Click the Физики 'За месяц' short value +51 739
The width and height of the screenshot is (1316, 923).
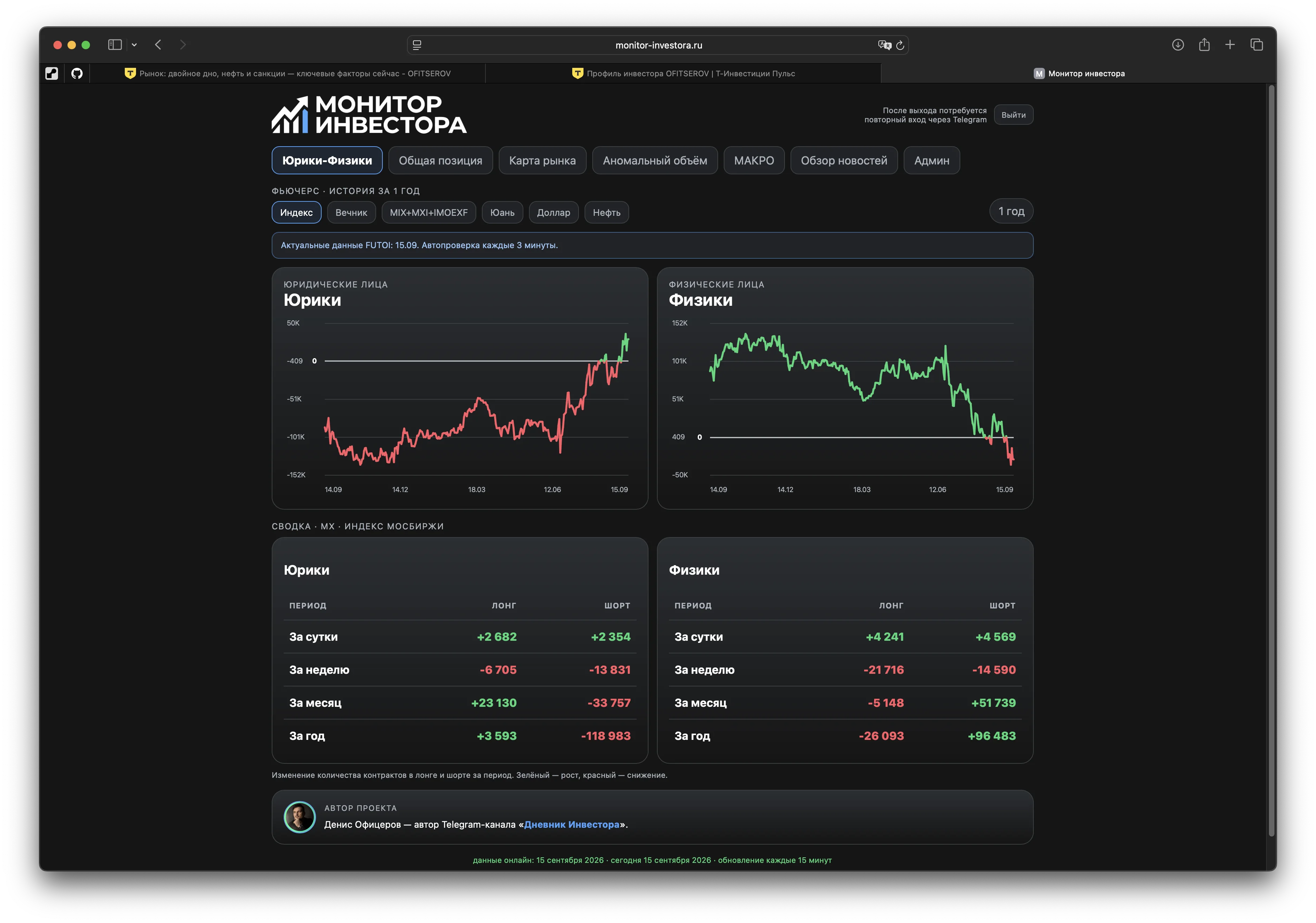(993, 703)
